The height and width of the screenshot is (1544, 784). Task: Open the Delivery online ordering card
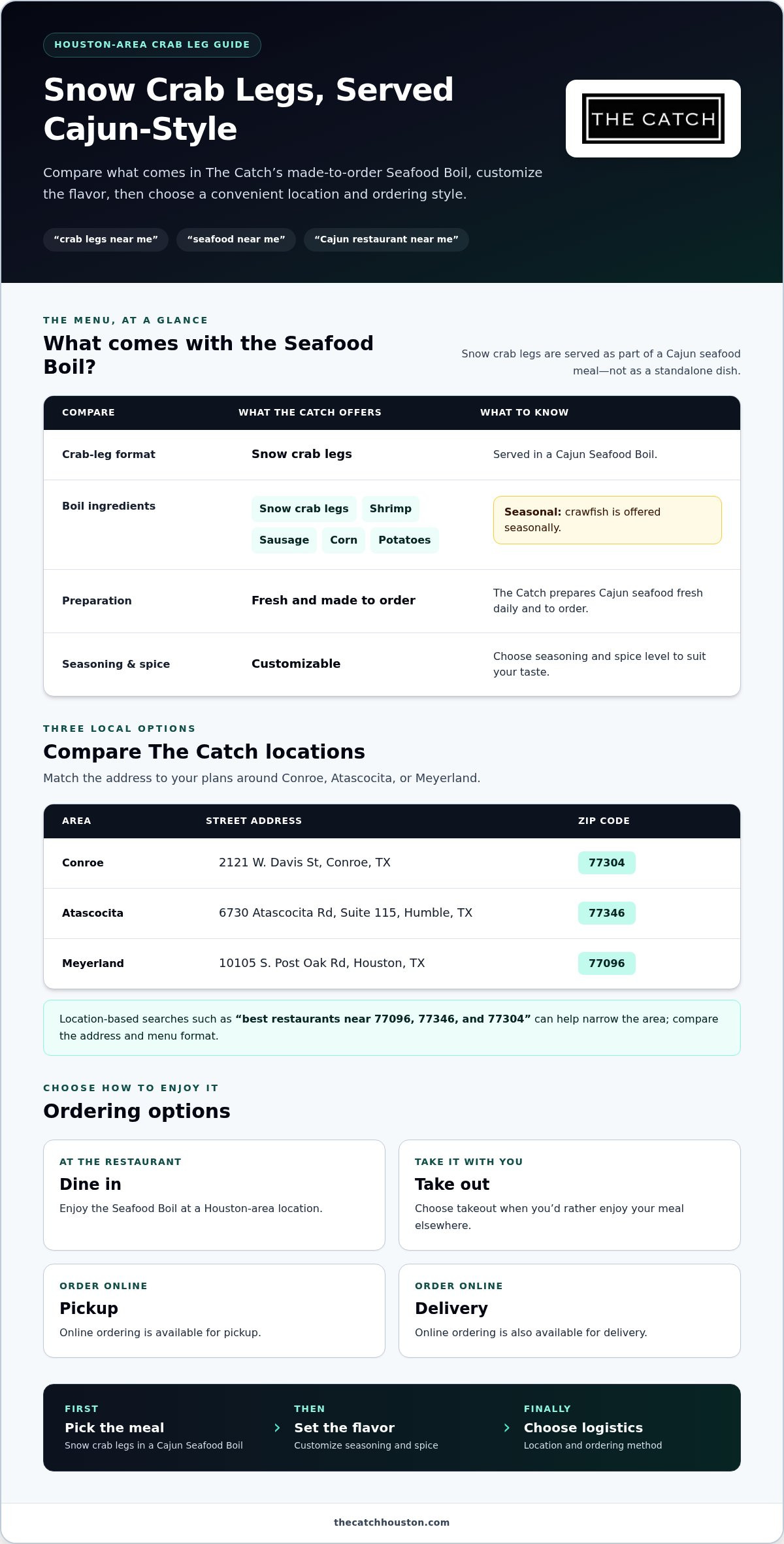pyautogui.click(x=570, y=1311)
